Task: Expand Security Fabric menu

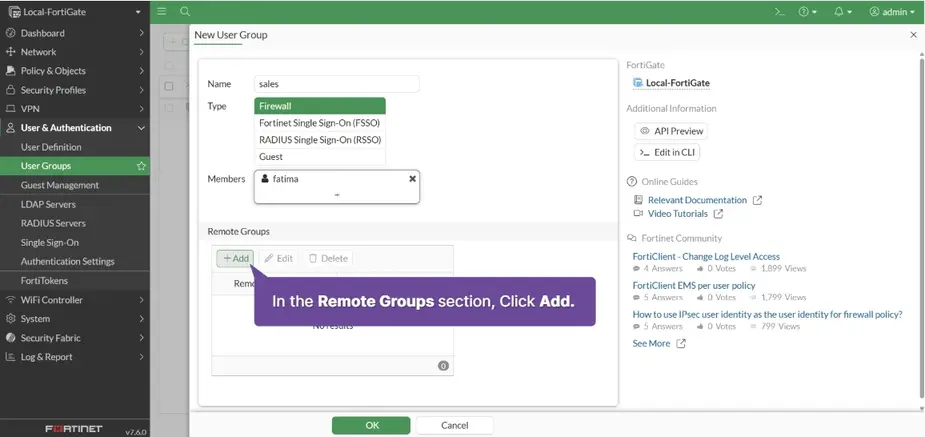Action: point(75,338)
